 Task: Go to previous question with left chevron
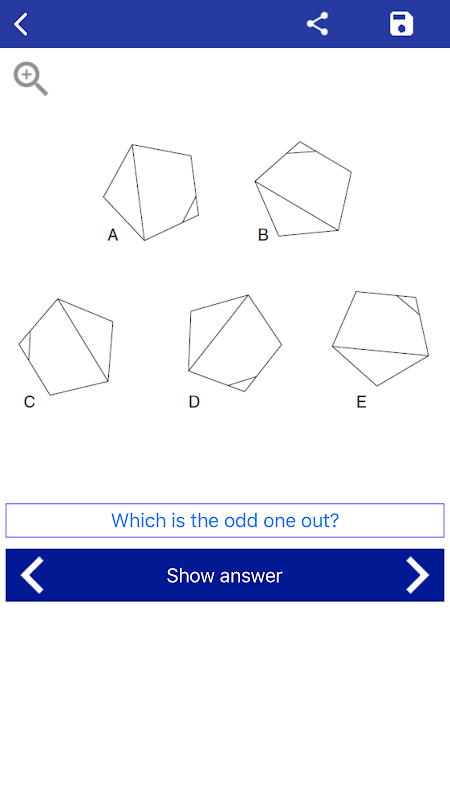coord(32,575)
